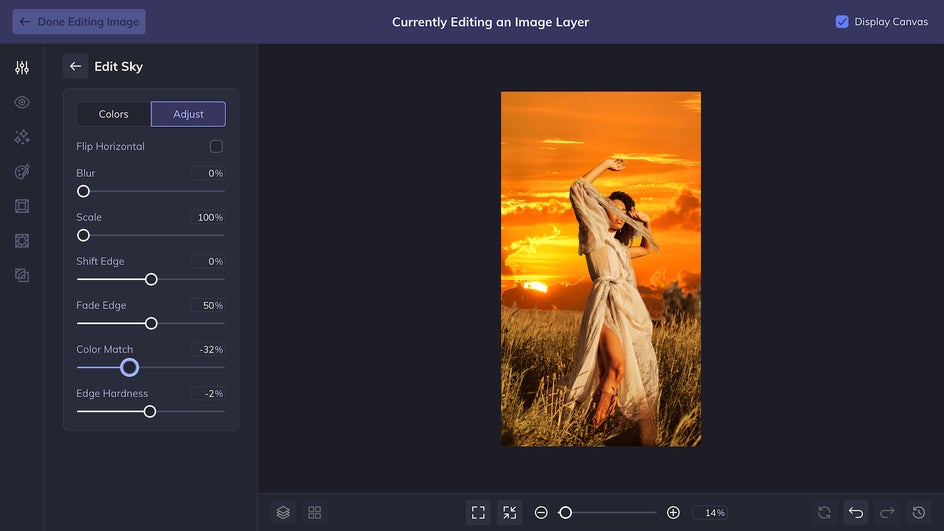The width and height of the screenshot is (944, 531).
Task: Open the layers panel icon
Action: (283, 512)
